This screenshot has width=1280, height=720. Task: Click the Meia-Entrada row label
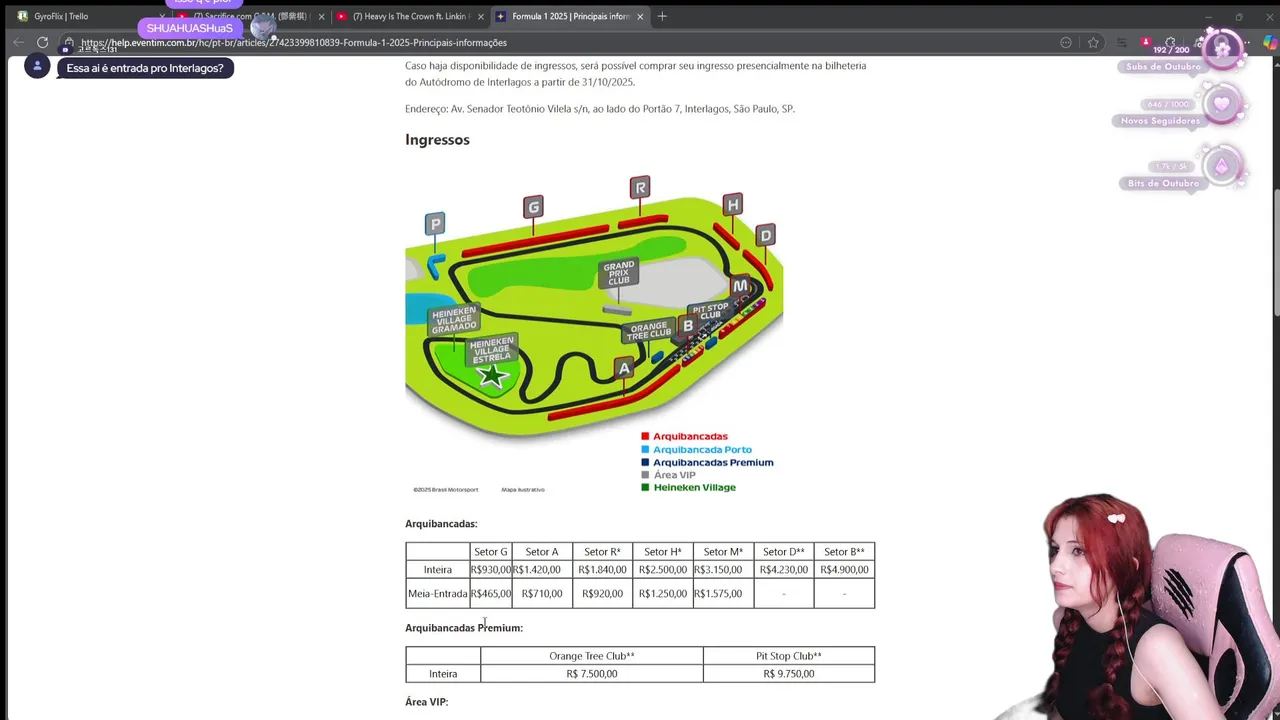[438, 594]
